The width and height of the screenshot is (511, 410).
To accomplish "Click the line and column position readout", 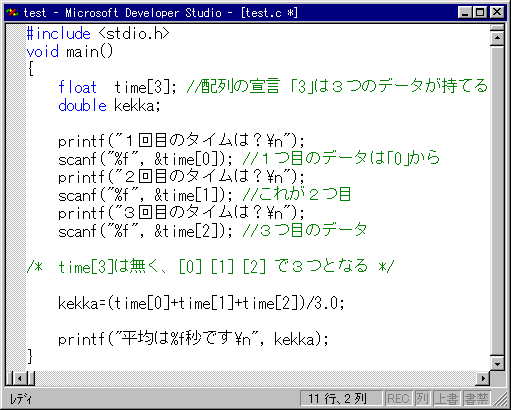I will coord(341,398).
